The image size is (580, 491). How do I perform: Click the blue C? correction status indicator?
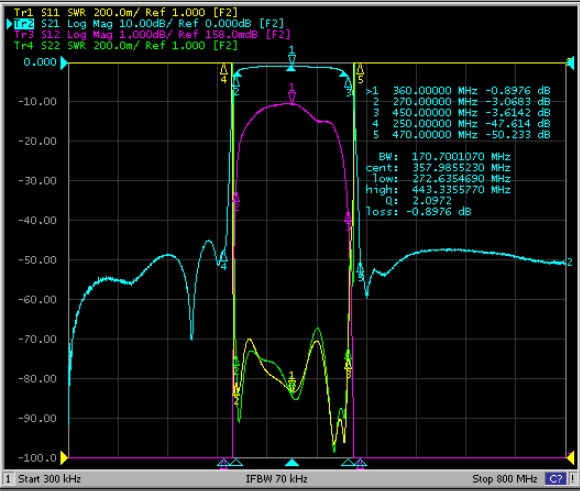tap(556, 479)
